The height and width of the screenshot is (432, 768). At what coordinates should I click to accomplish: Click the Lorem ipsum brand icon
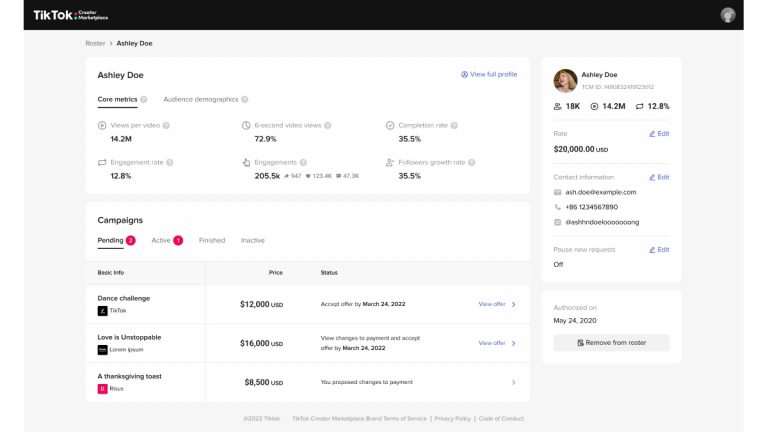pyautogui.click(x=102, y=350)
